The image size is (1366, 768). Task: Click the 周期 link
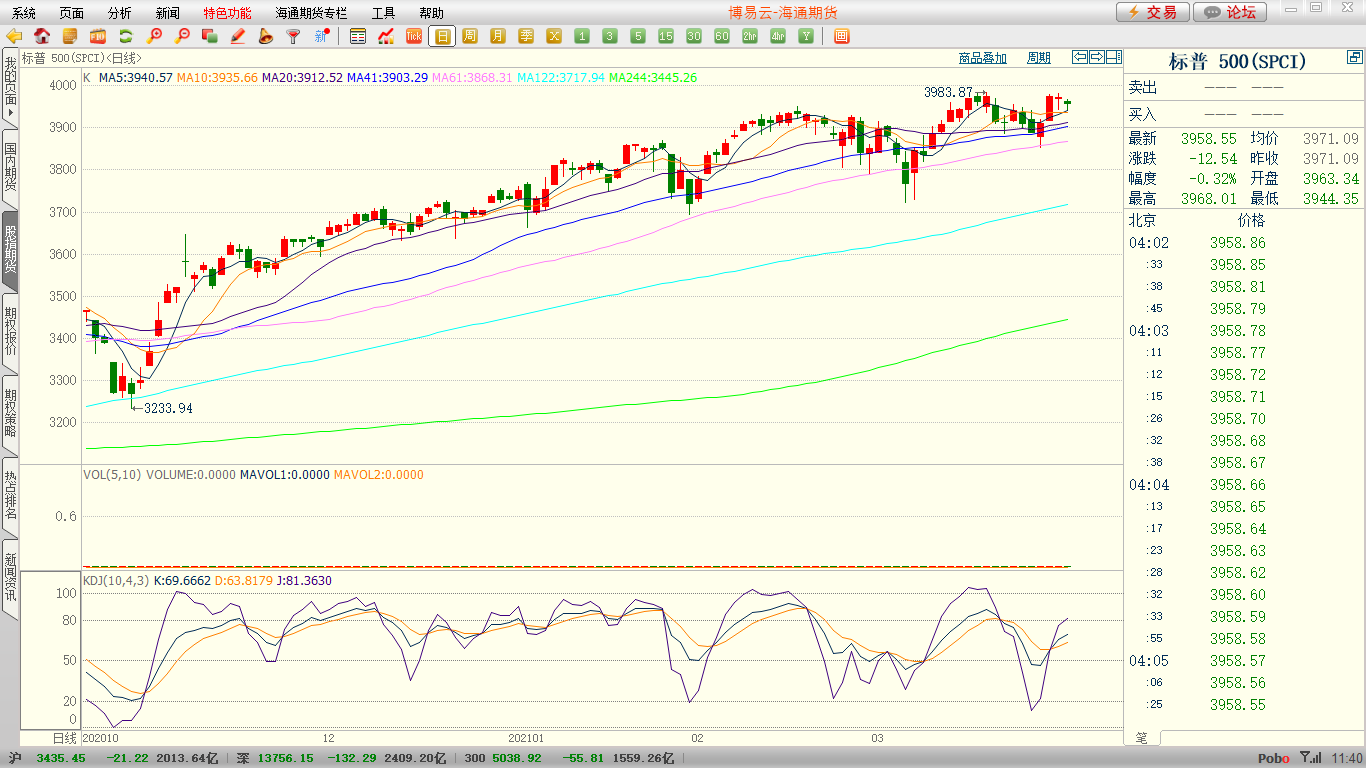pyautogui.click(x=1039, y=58)
